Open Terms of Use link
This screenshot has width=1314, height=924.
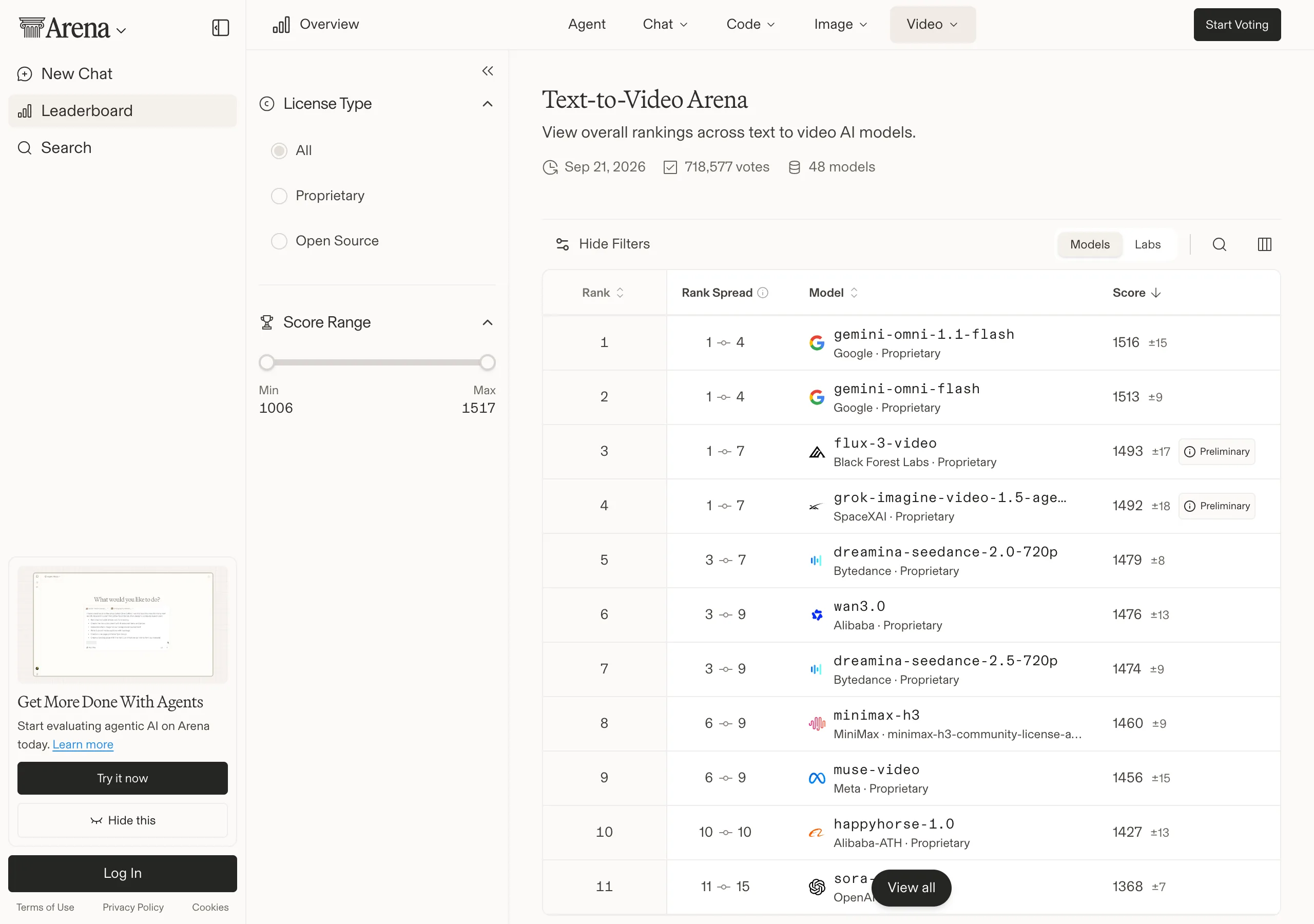[x=45, y=908]
